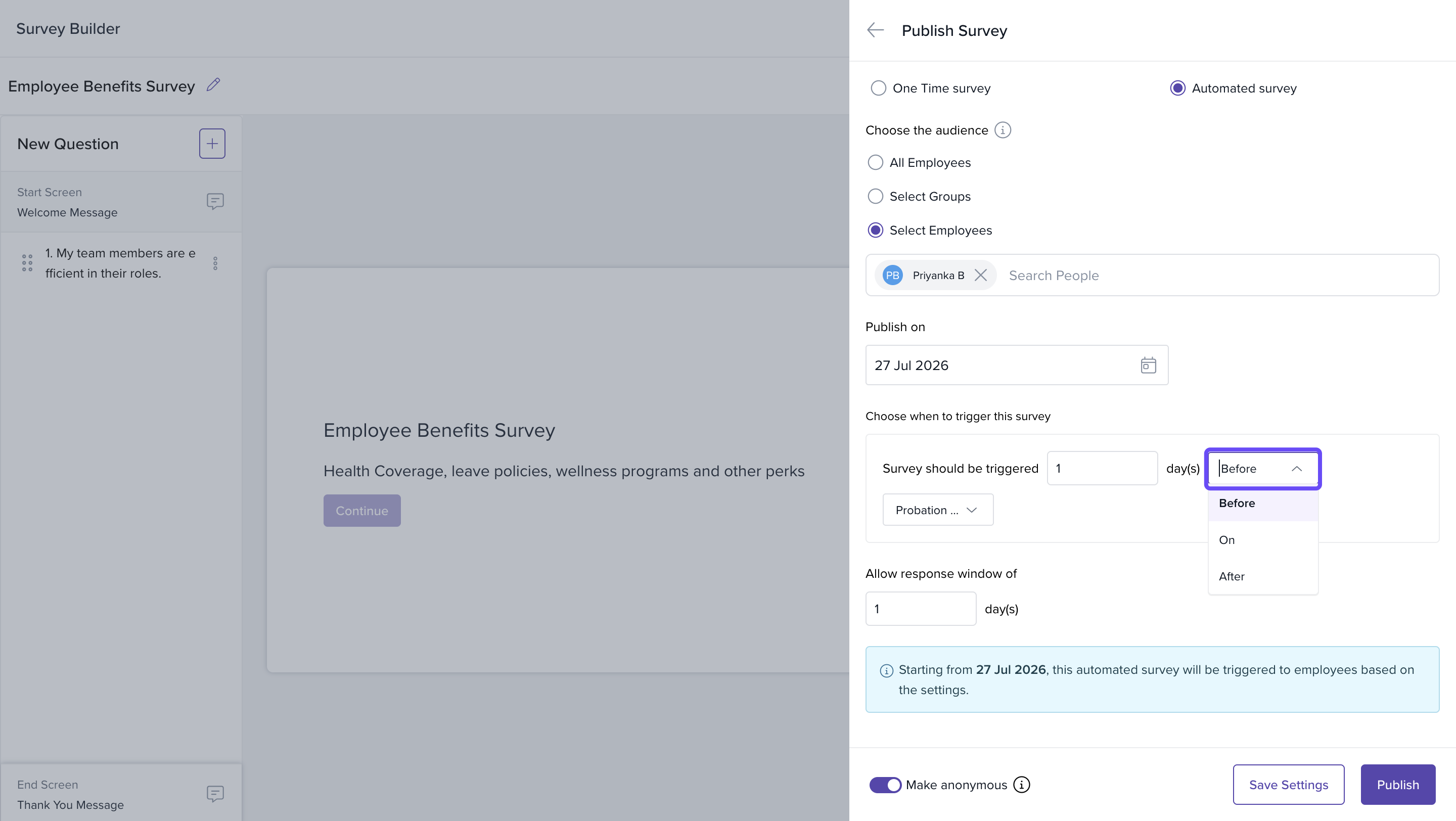1456x821 pixels.
Task: Select question 1 My team members item
Action: pyautogui.click(x=121, y=263)
